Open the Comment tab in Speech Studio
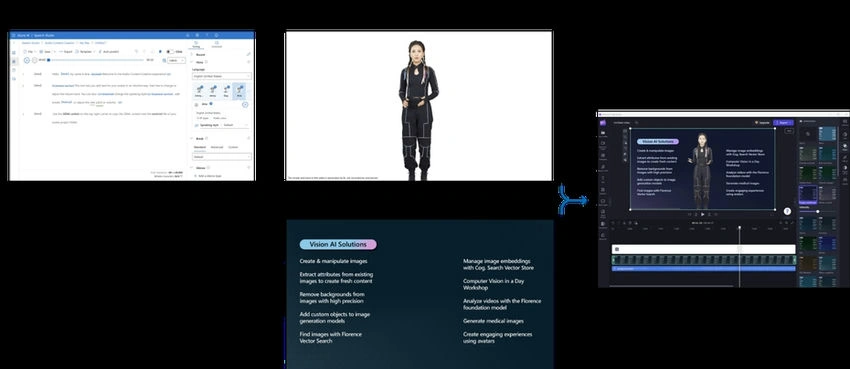Screen dimensions: 850x369 [216, 44]
